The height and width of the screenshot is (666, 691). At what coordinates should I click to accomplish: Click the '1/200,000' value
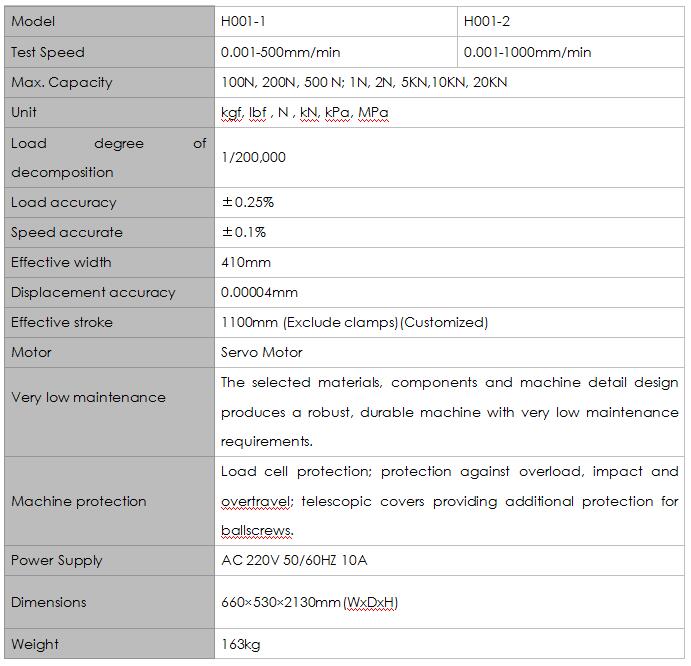(x=253, y=157)
